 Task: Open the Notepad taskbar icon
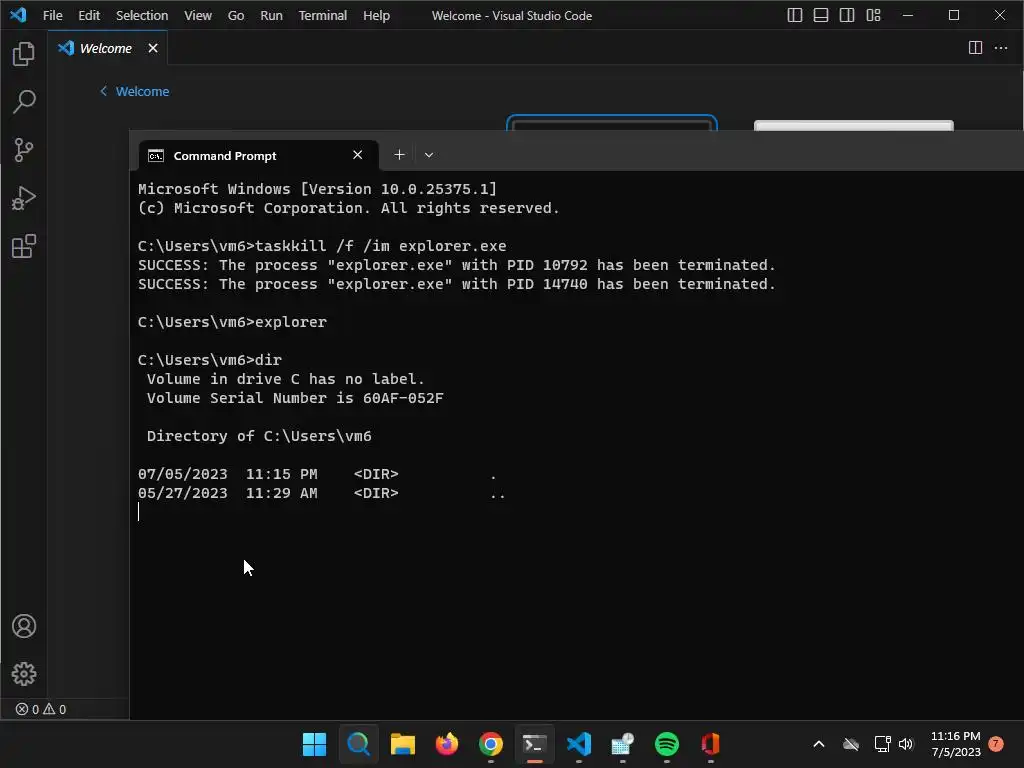(x=622, y=744)
